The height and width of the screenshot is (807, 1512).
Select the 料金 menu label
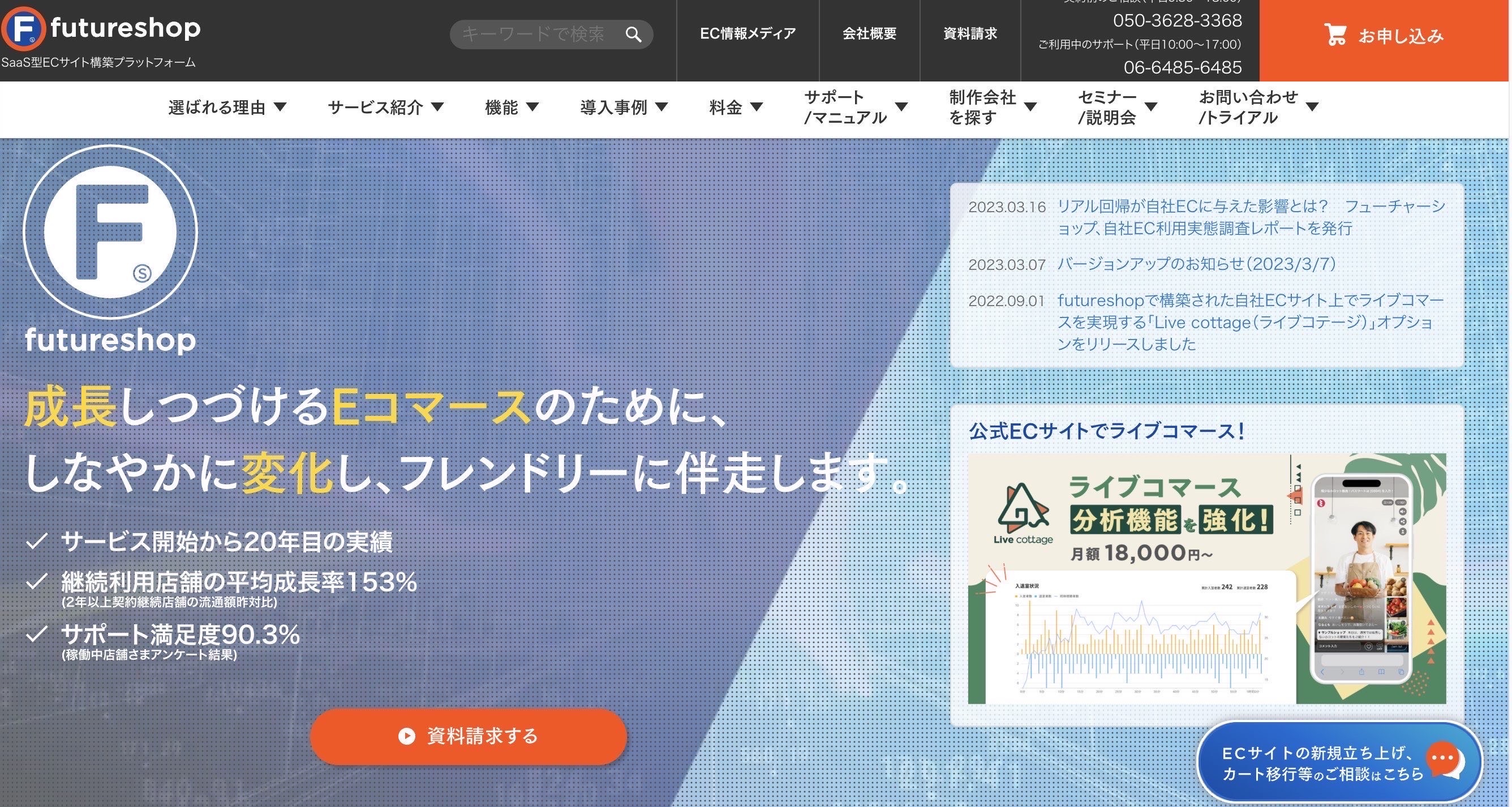(725, 108)
